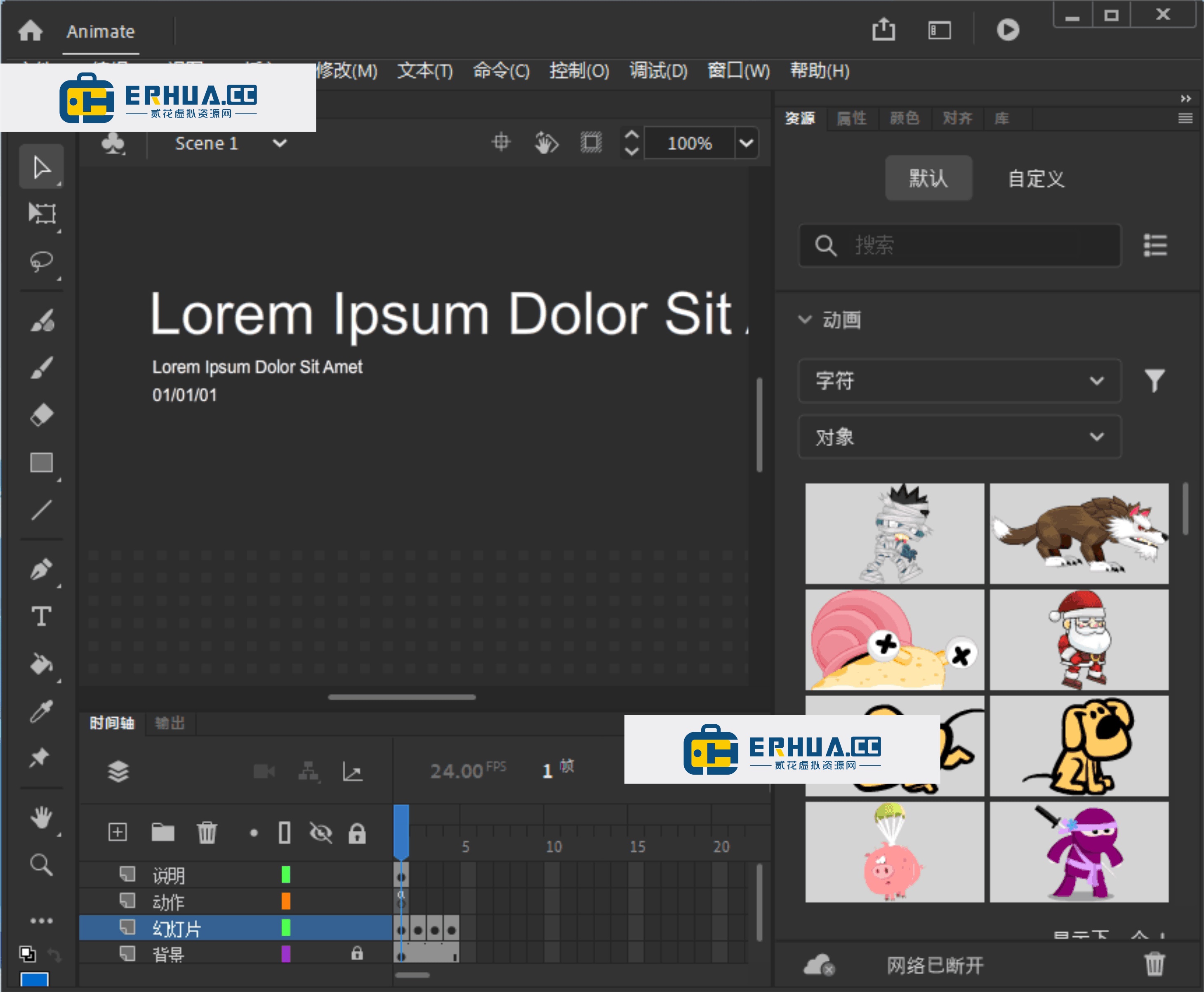1204x992 pixels.
Task: Toggle clip content outside stage icon
Action: point(591,142)
